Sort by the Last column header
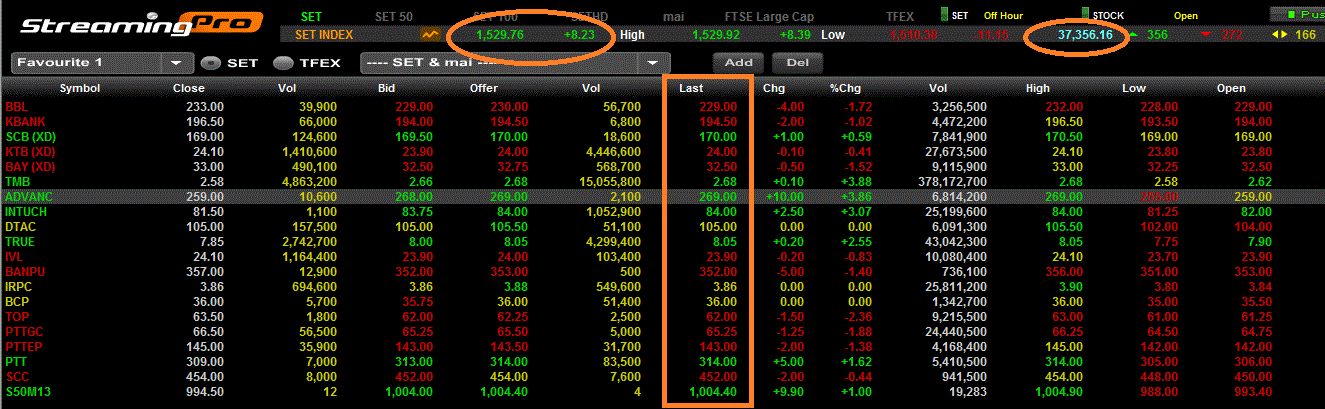This screenshot has width=1325, height=409. click(x=691, y=88)
